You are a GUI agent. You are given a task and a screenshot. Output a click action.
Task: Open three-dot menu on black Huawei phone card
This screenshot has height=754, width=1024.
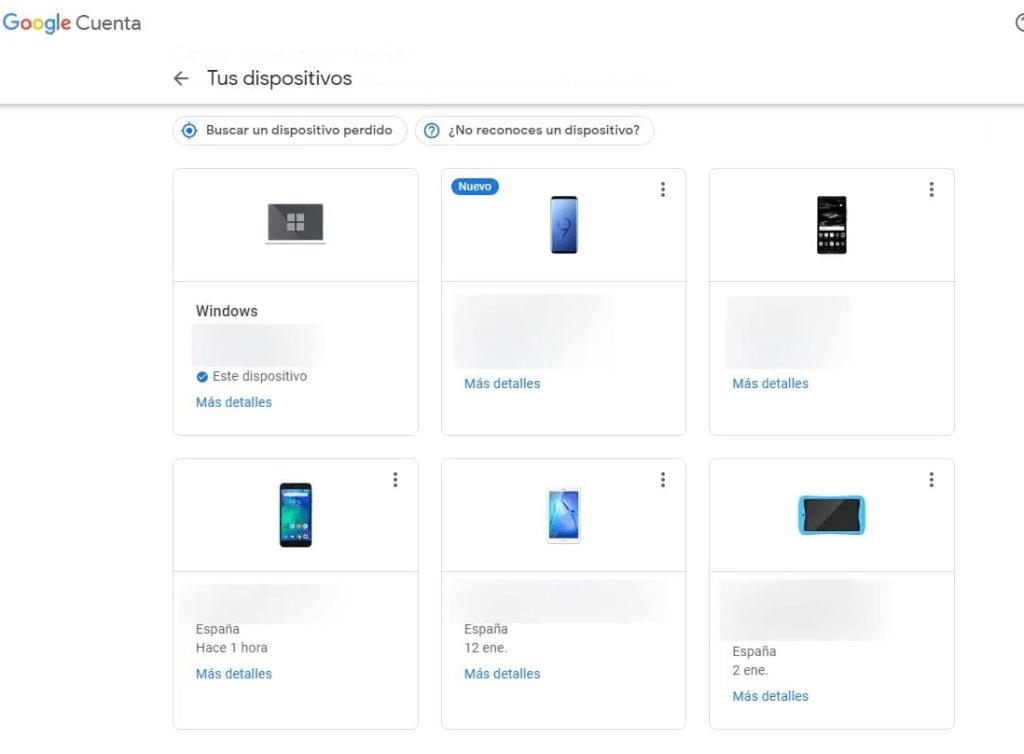(931, 190)
